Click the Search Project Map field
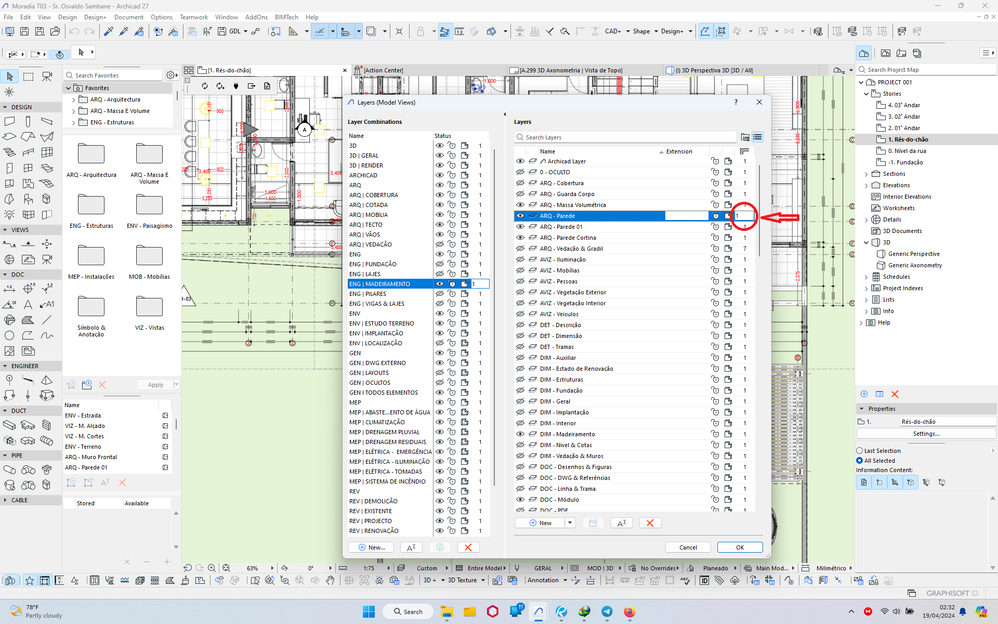The width and height of the screenshot is (998, 624). point(926,69)
